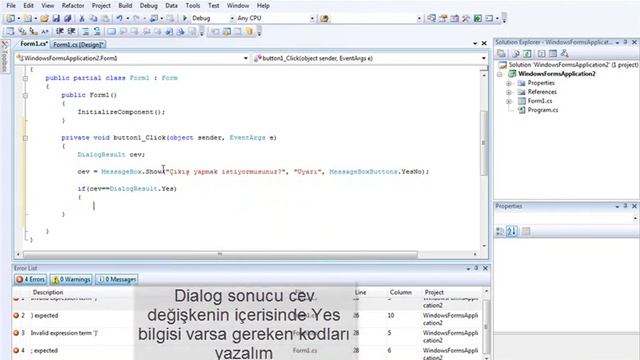Image resolution: width=640 pixels, height=360 pixels.
Task: Open the Debug menu
Action: click(149, 6)
